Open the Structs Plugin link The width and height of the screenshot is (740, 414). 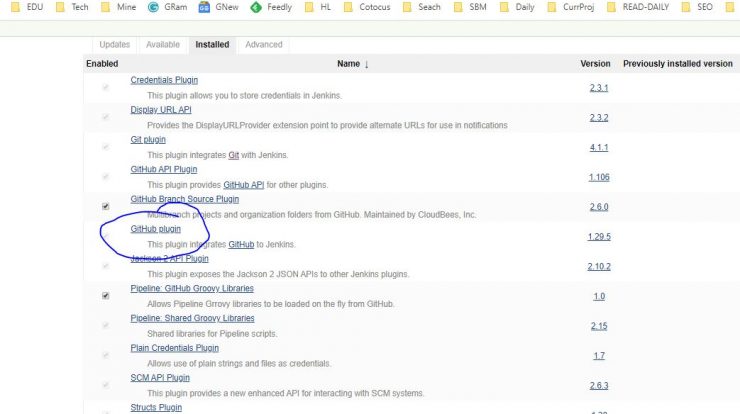(x=156, y=407)
